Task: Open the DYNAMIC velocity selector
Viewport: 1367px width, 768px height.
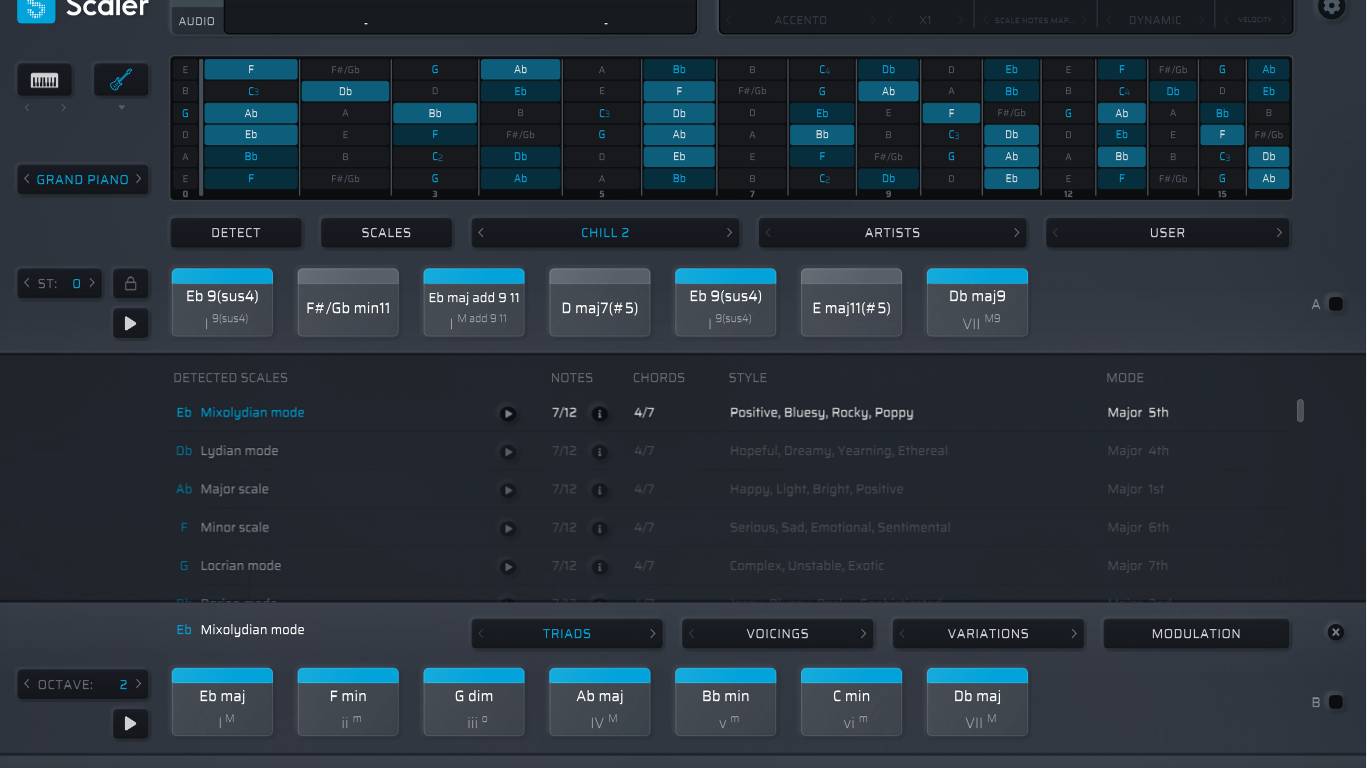Action: 1155,20
